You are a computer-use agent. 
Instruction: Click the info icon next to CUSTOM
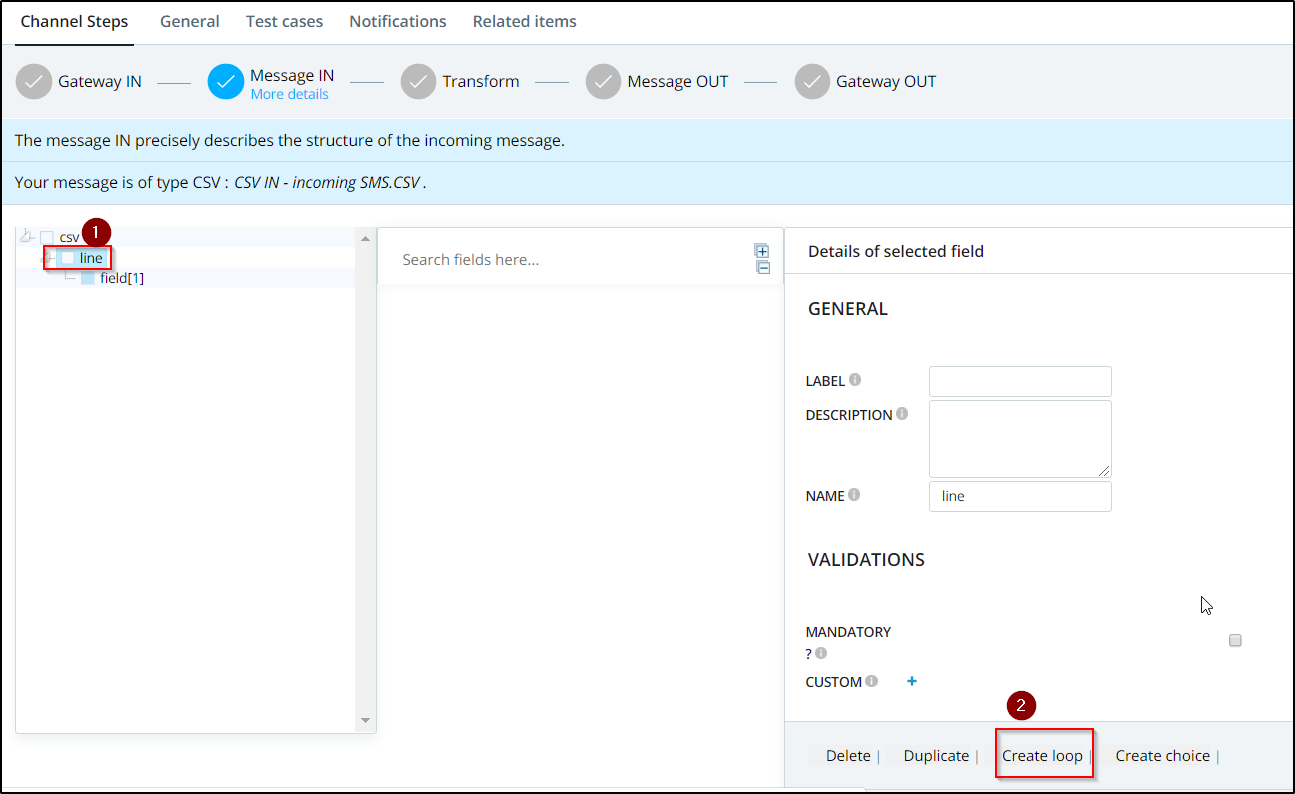[x=871, y=681]
